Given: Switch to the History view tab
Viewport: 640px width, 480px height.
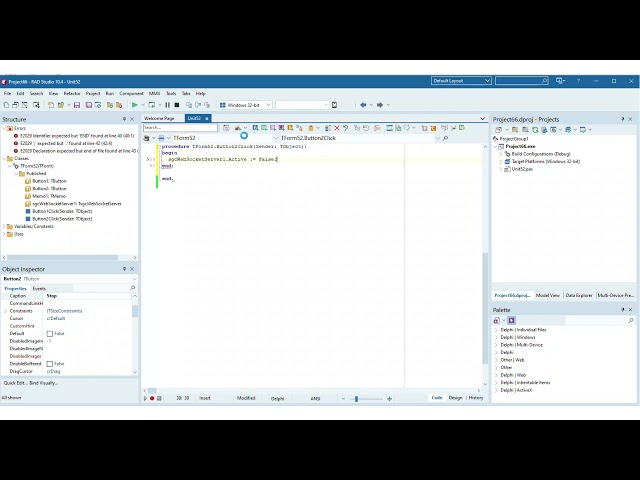Looking at the screenshot, I should point(476,398).
